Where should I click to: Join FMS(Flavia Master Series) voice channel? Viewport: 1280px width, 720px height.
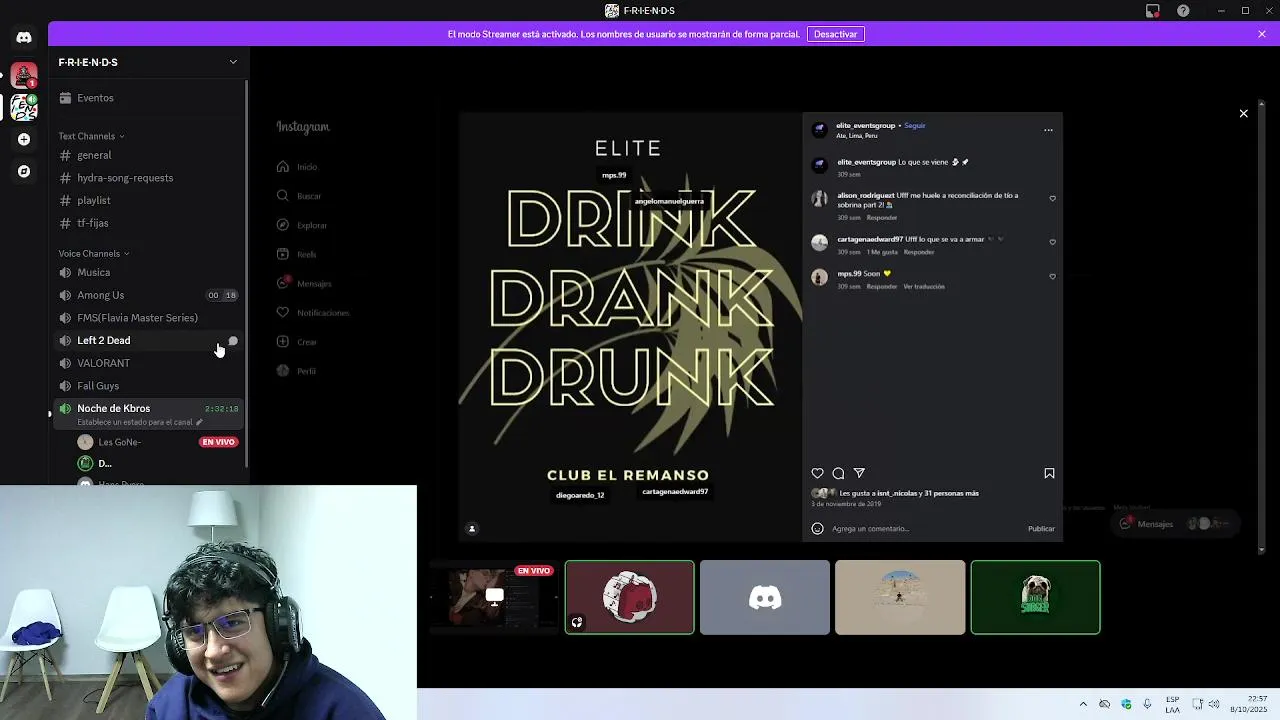(148, 318)
